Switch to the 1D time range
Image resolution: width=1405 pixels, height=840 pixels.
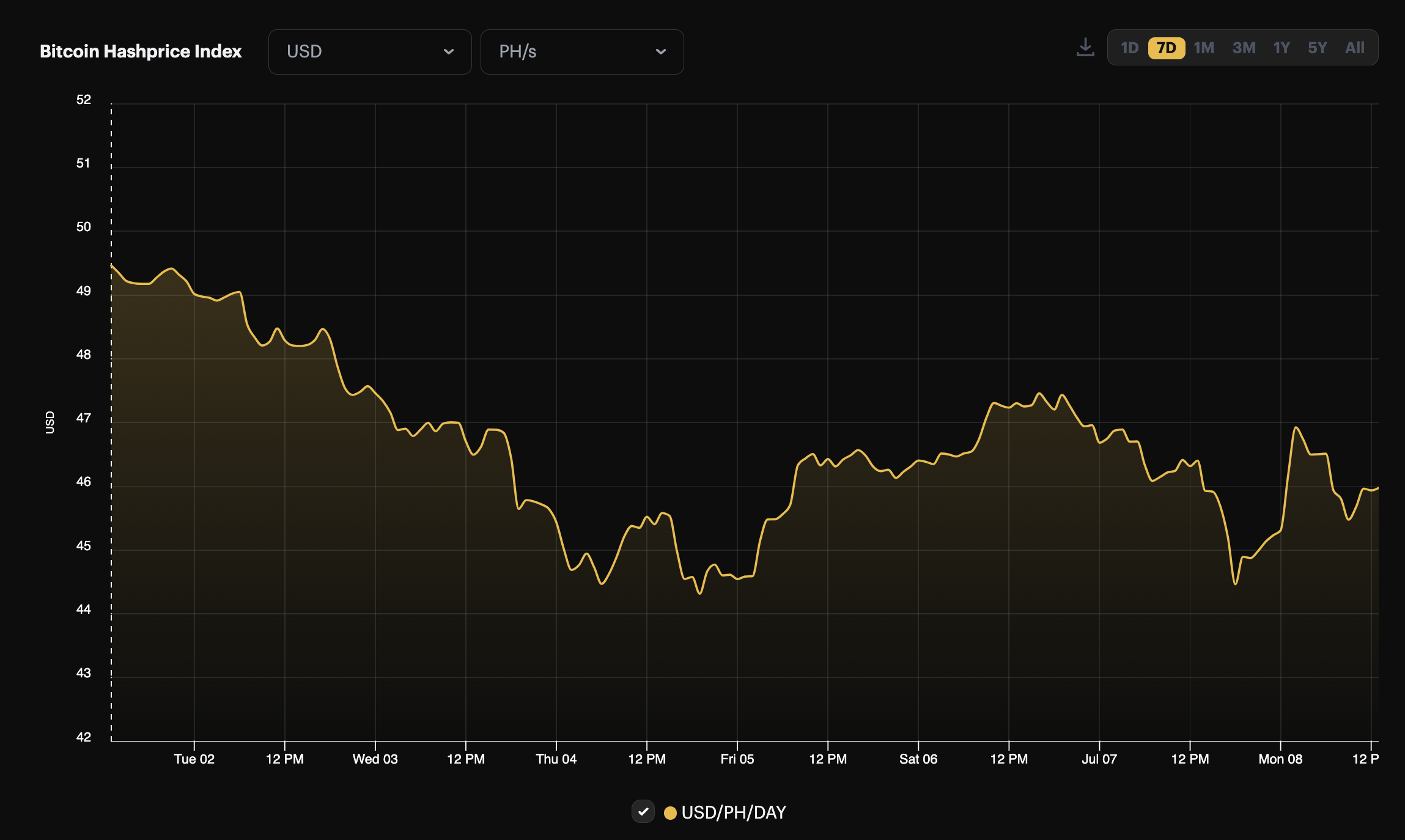(x=1130, y=47)
